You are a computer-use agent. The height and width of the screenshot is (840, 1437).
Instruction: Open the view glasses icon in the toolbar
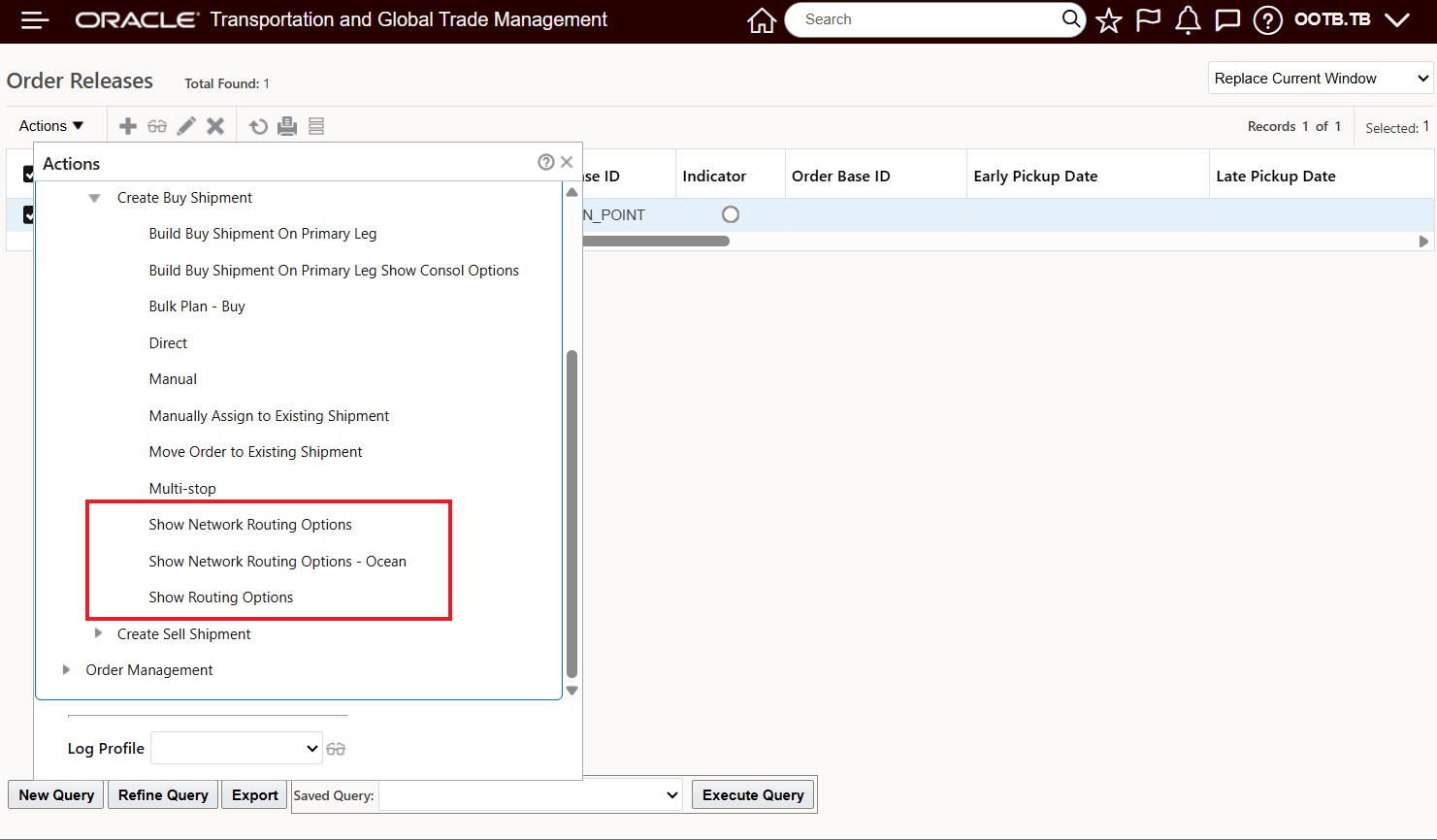156,125
